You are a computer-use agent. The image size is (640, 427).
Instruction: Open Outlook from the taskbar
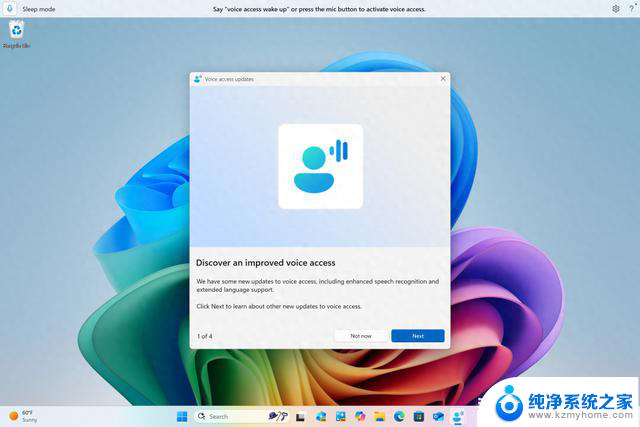(438, 416)
